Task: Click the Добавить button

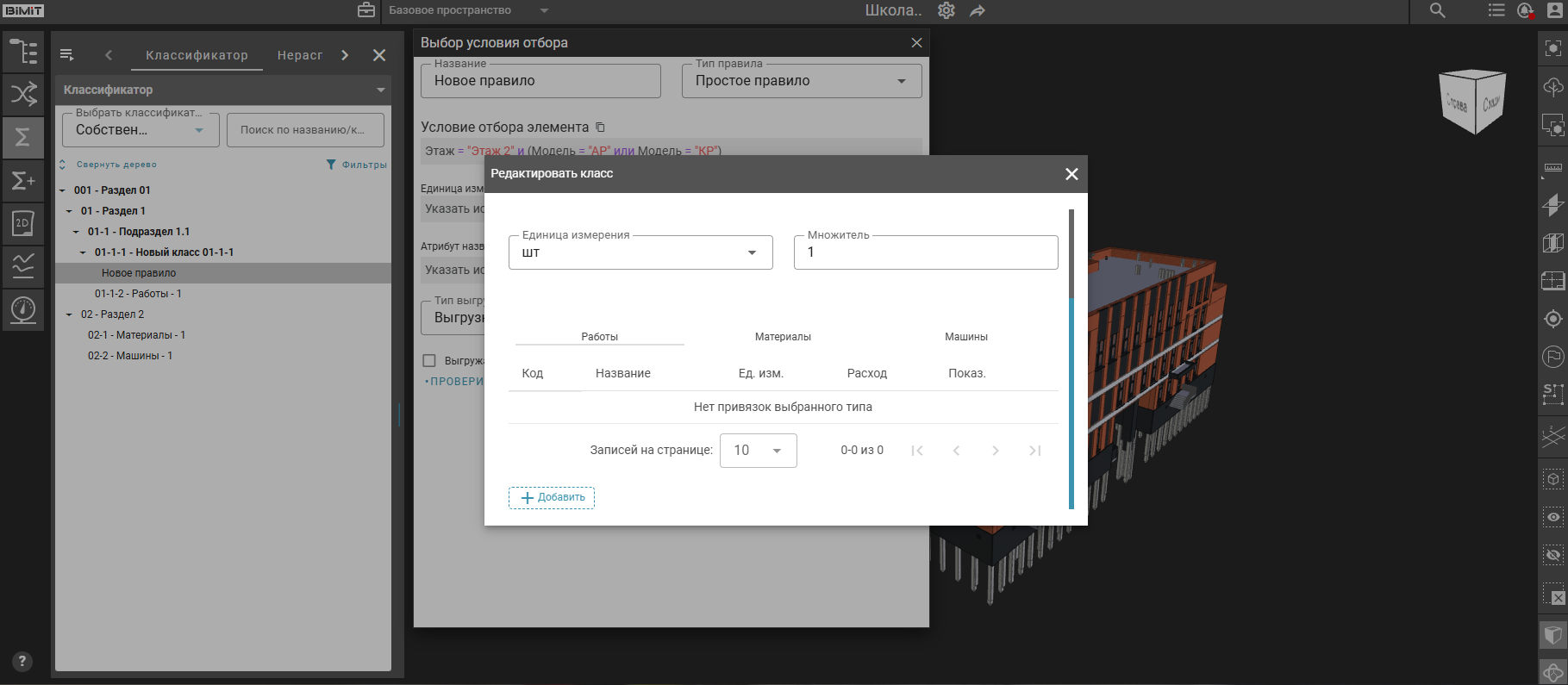Action: (552, 497)
